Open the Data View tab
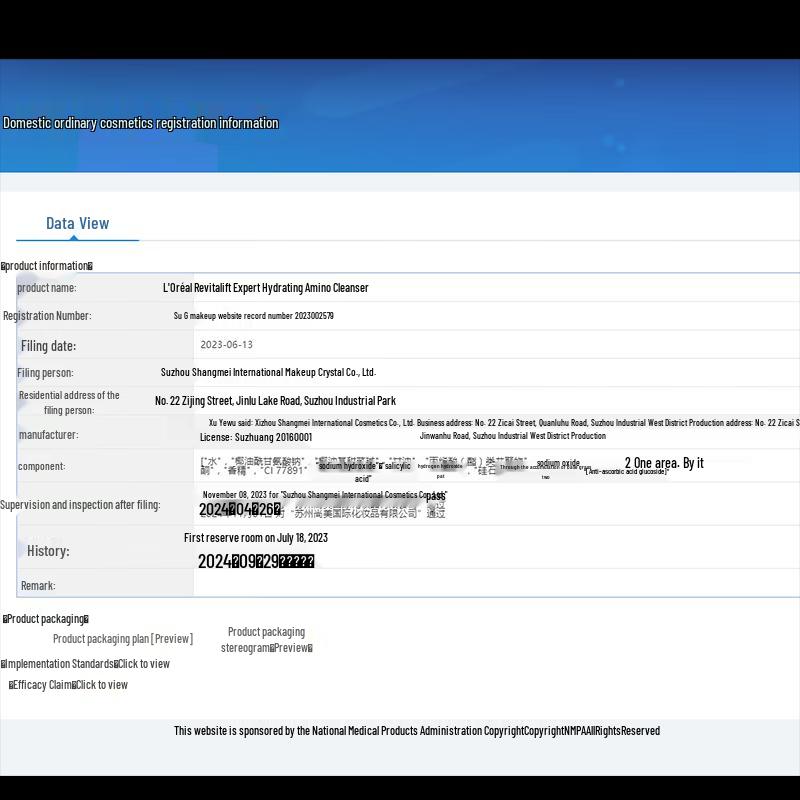 pos(77,223)
